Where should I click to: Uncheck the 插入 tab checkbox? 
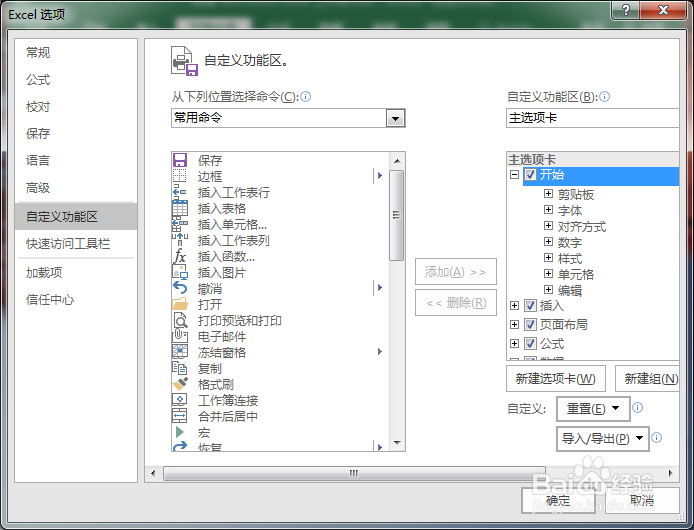(530, 306)
